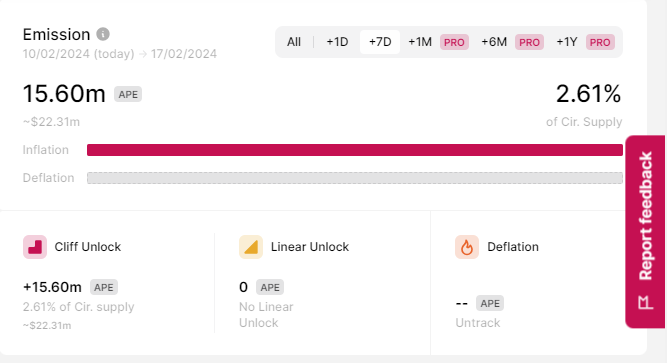Image resolution: width=667 pixels, height=363 pixels.
Task: Choose the +1M time range
Action: tap(420, 42)
